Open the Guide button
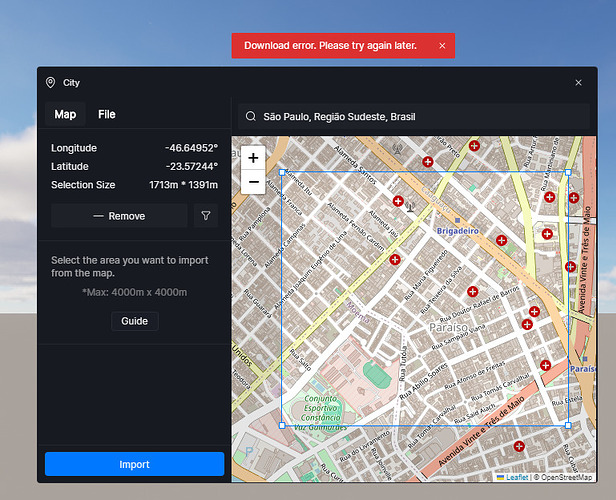This screenshot has height=500, width=616. pos(134,321)
